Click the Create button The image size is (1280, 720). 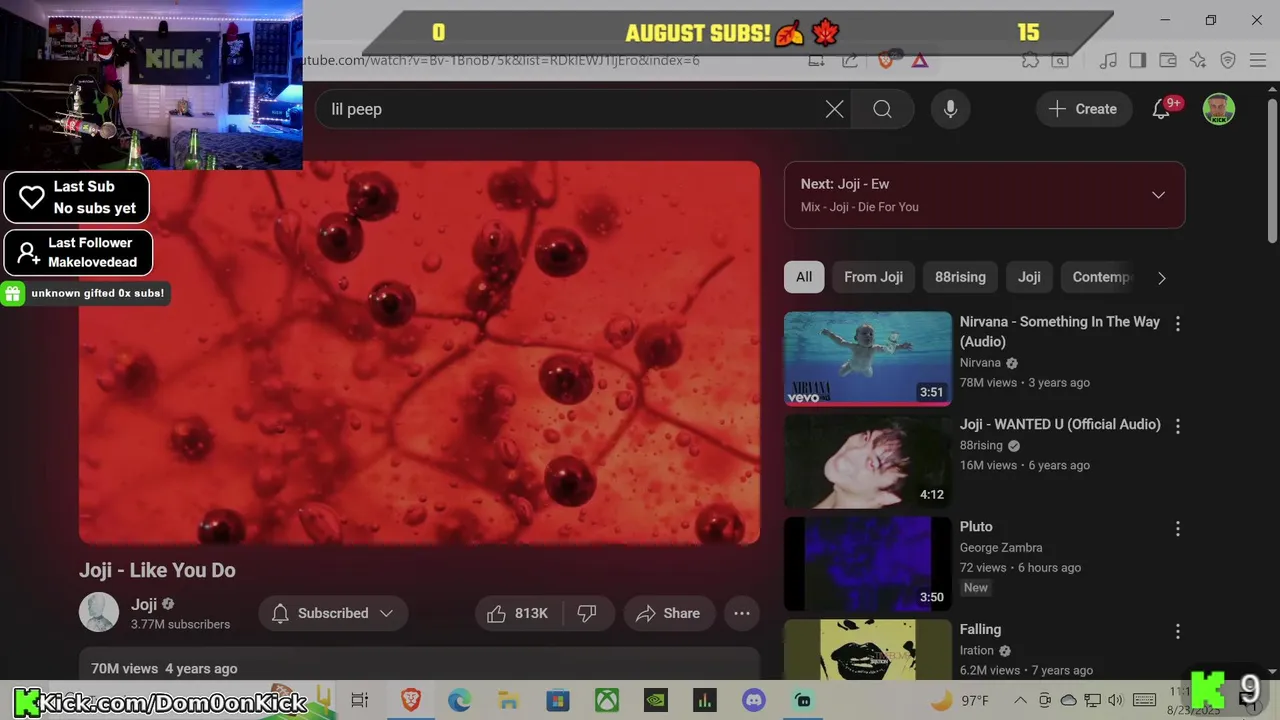pyautogui.click(x=1082, y=109)
